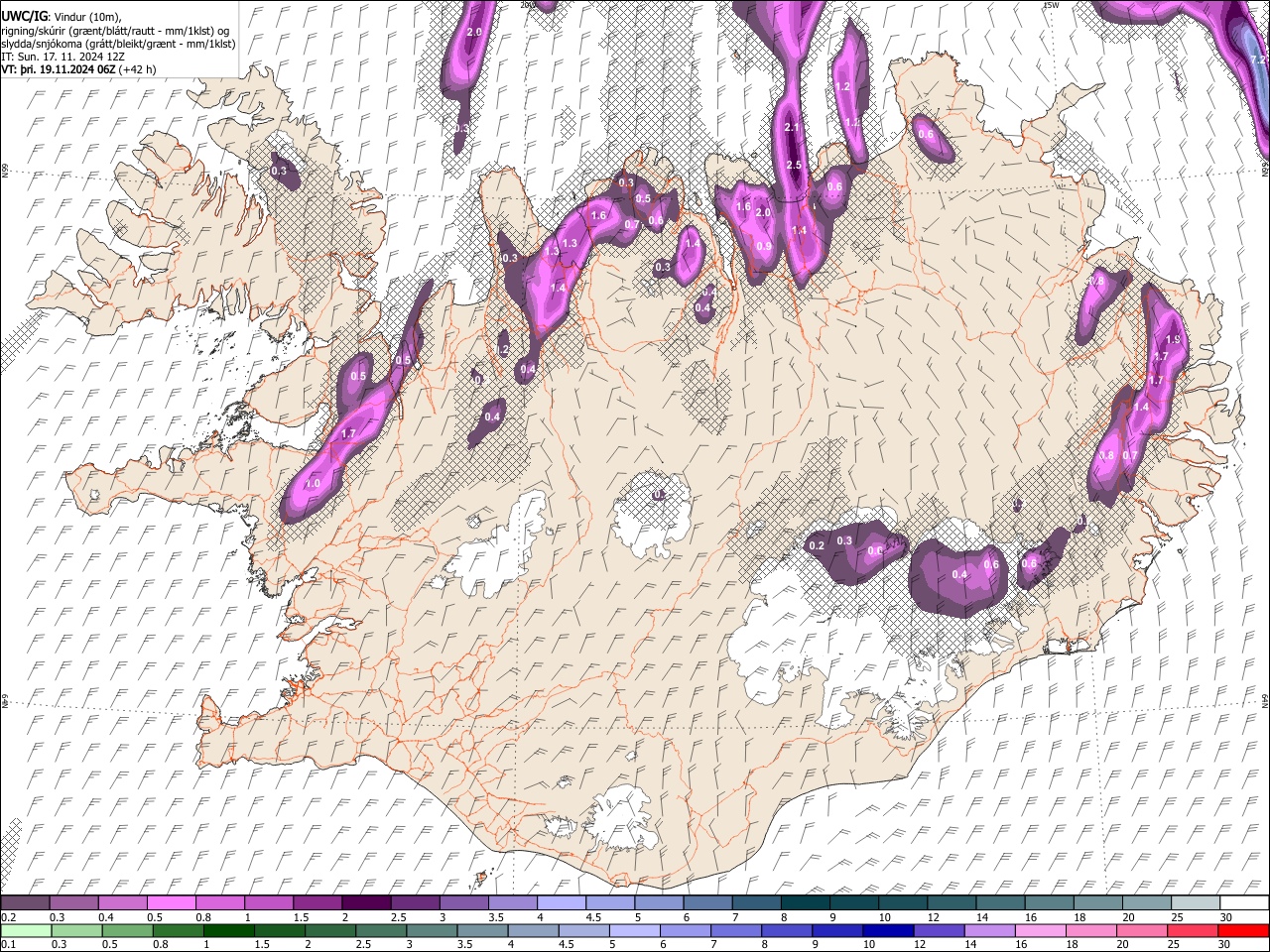Click the '1.9' value over eastern Iceland
The height and width of the screenshot is (952, 1270).
tap(1172, 340)
